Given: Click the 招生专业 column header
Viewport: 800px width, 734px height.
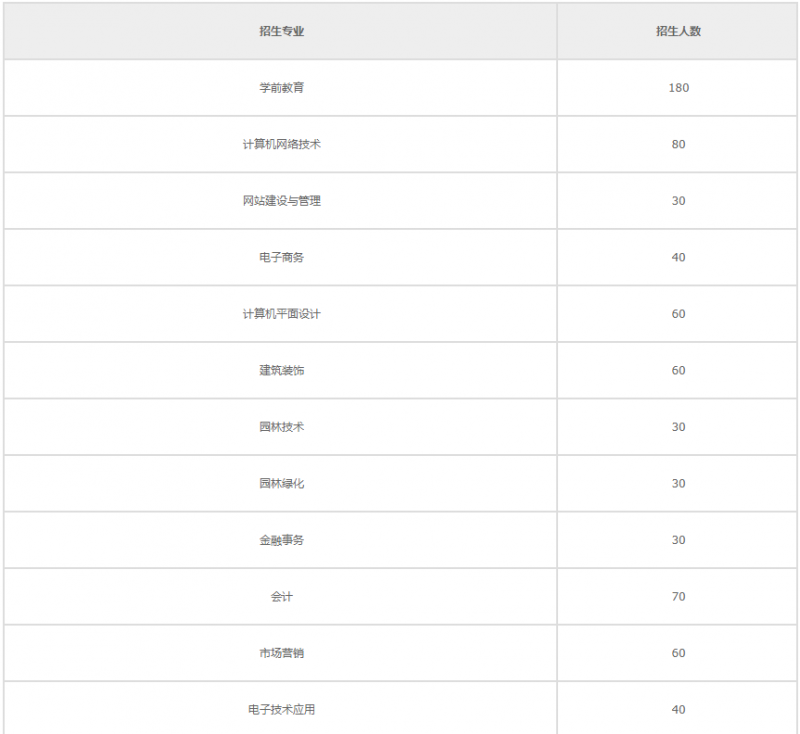Looking at the screenshot, I should pyautogui.click(x=281, y=31).
